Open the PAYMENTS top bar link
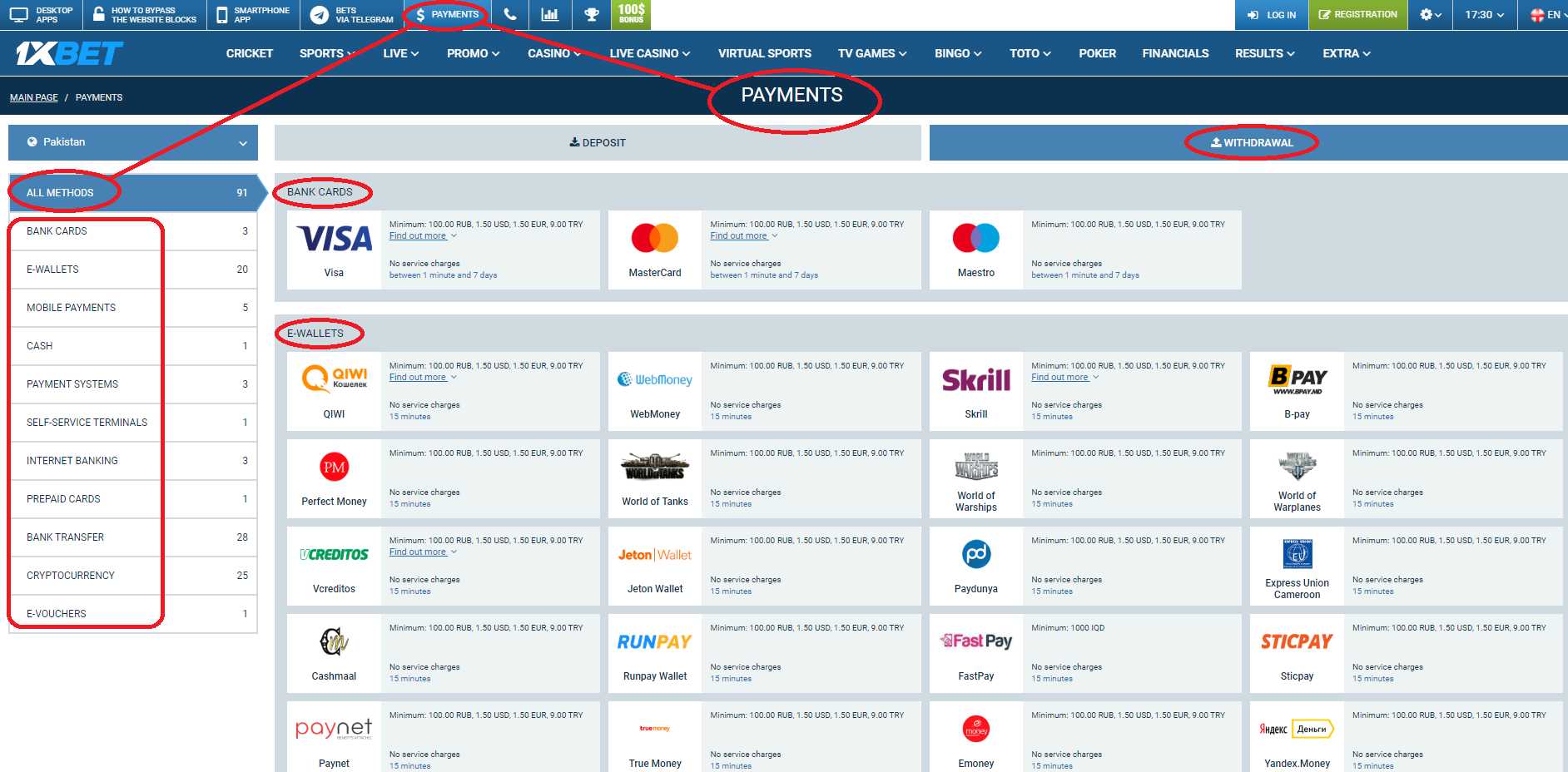1568x772 pixels. (x=447, y=15)
